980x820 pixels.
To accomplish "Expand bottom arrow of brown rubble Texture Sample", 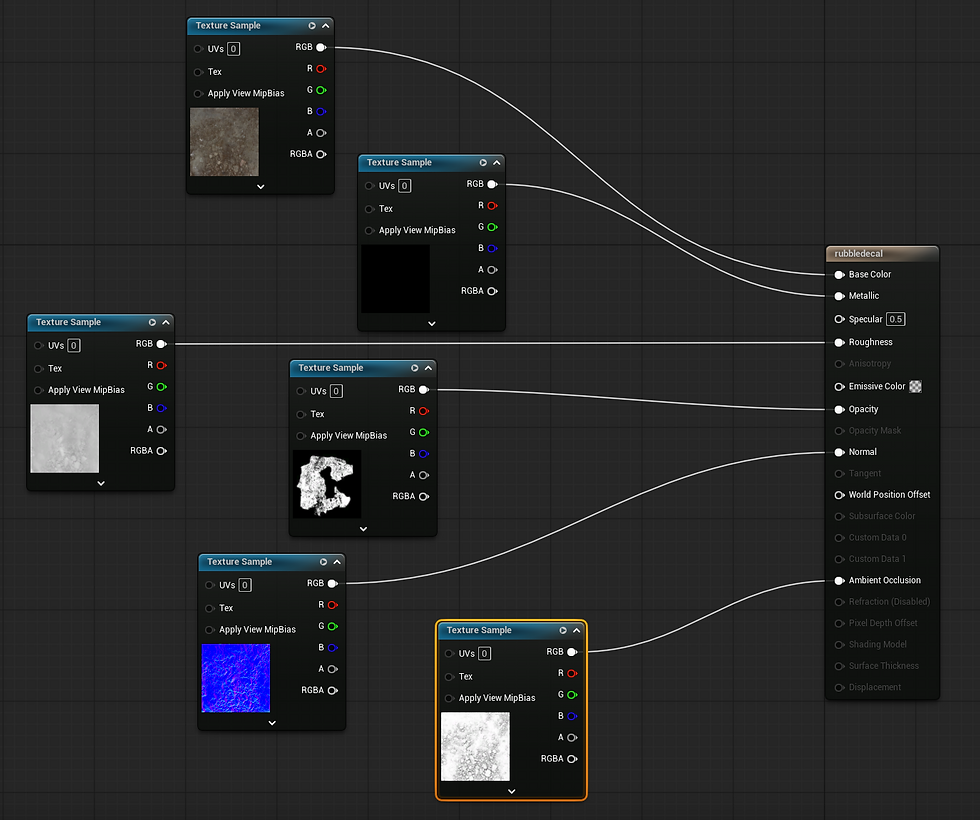I will (261, 186).
